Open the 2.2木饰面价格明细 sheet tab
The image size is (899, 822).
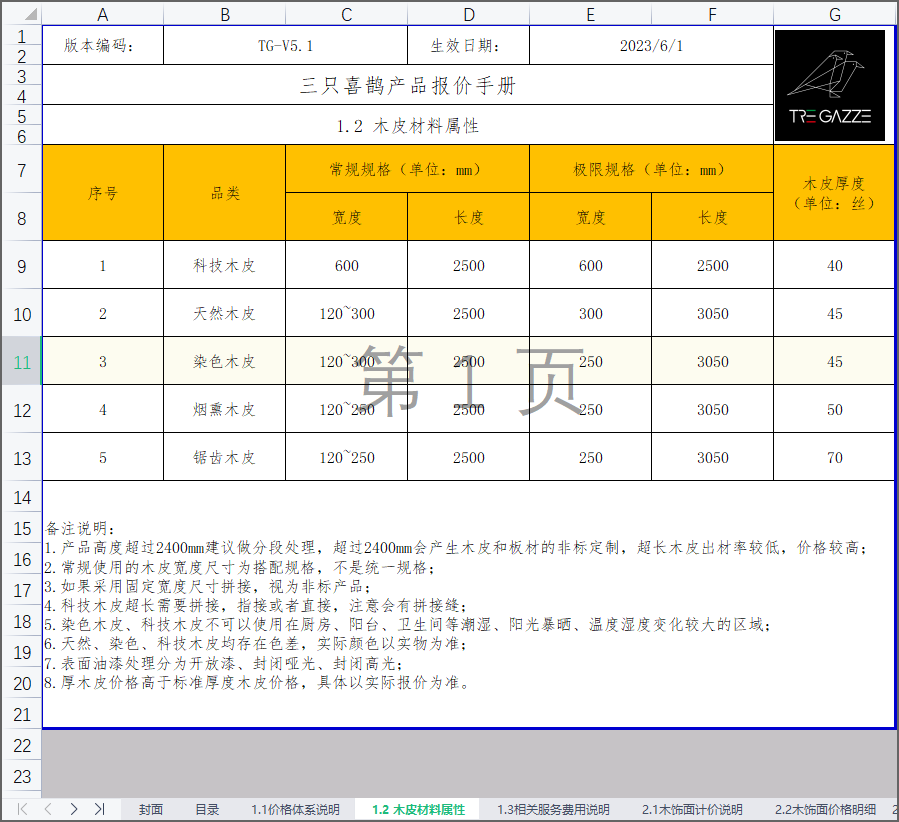[x=825, y=809]
